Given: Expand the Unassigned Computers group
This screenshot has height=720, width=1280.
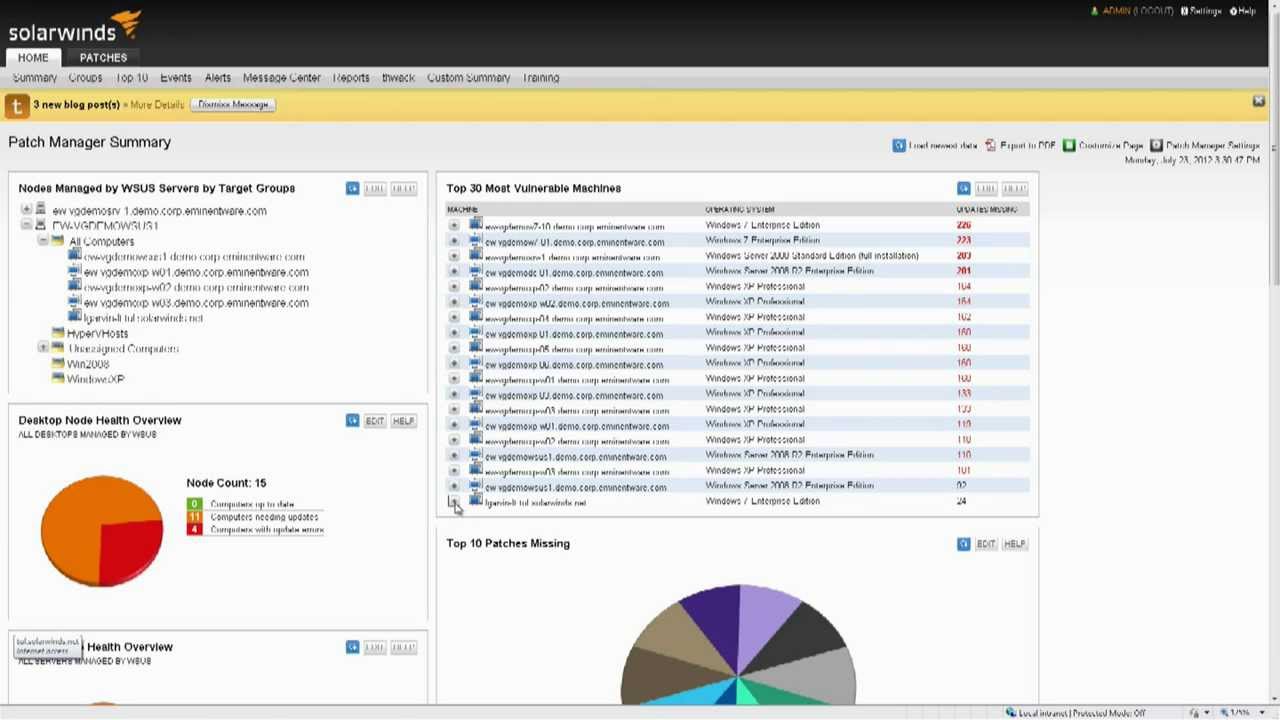Looking at the screenshot, I should pyautogui.click(x=43, y=348).
